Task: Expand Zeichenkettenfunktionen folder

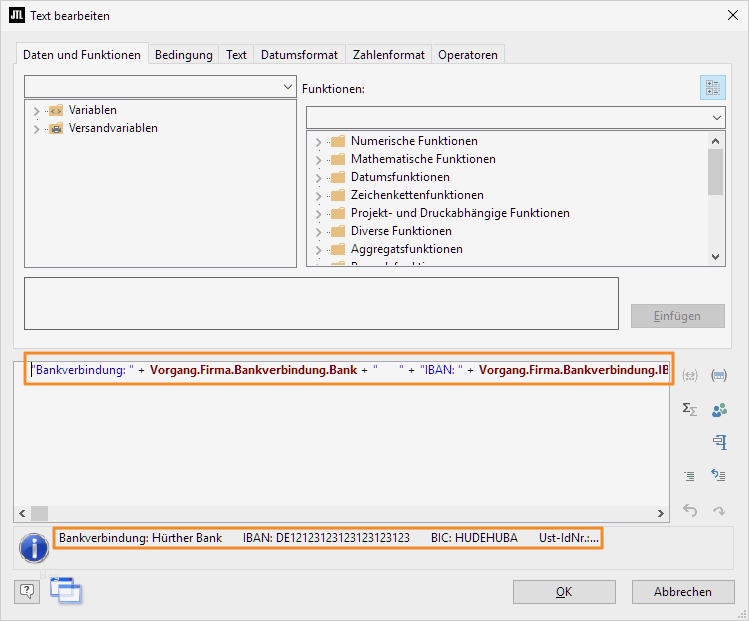Action: click(x=319, y=196)
